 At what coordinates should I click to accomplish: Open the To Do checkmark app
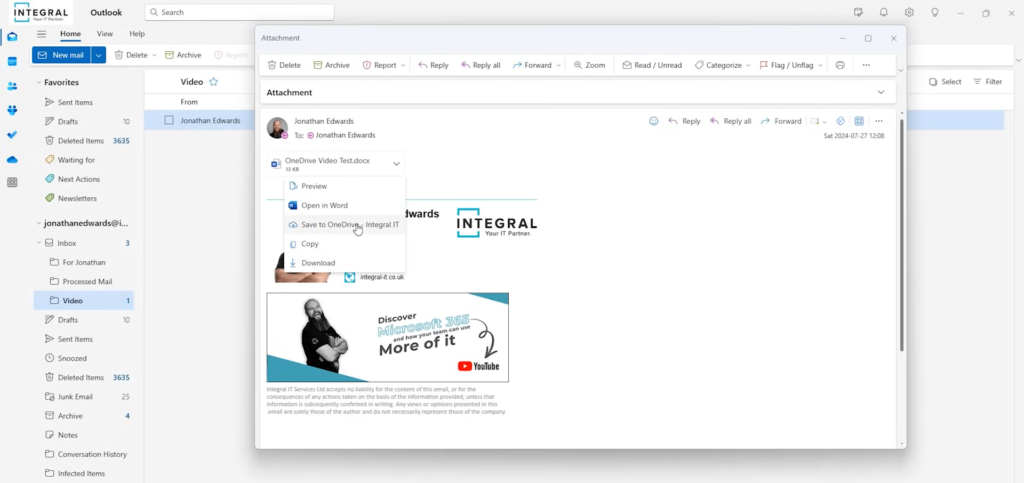pyautogui.click(x=12, y=135)
